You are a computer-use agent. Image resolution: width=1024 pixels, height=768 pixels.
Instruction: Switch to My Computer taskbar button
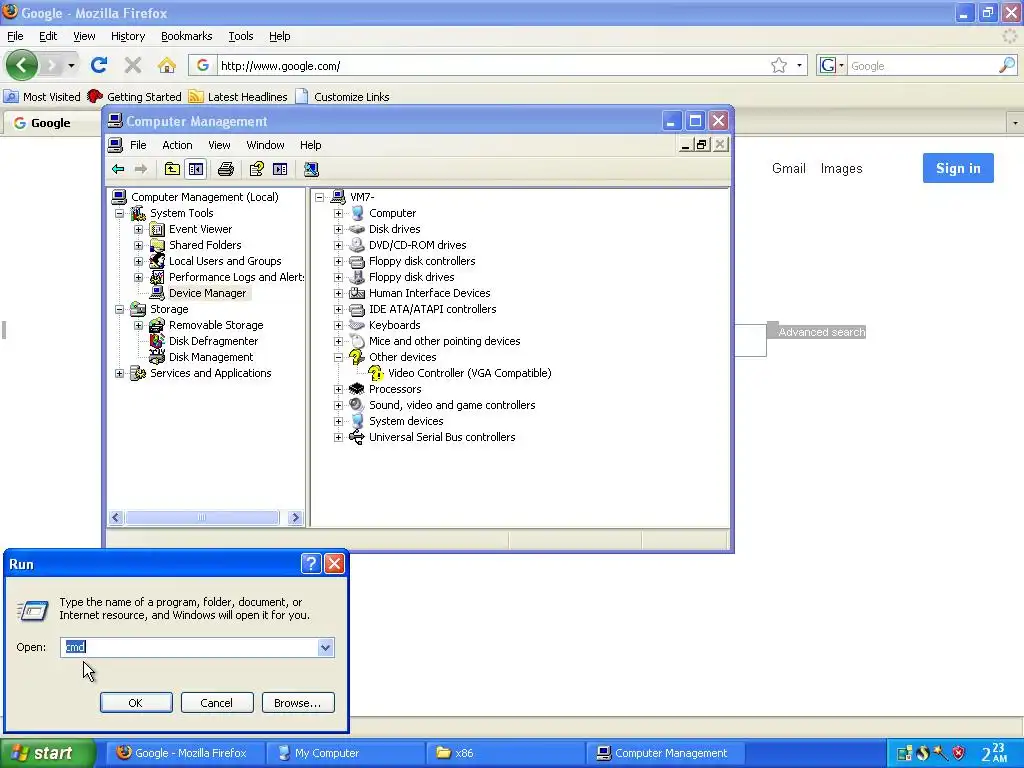[x=345, y=753]
